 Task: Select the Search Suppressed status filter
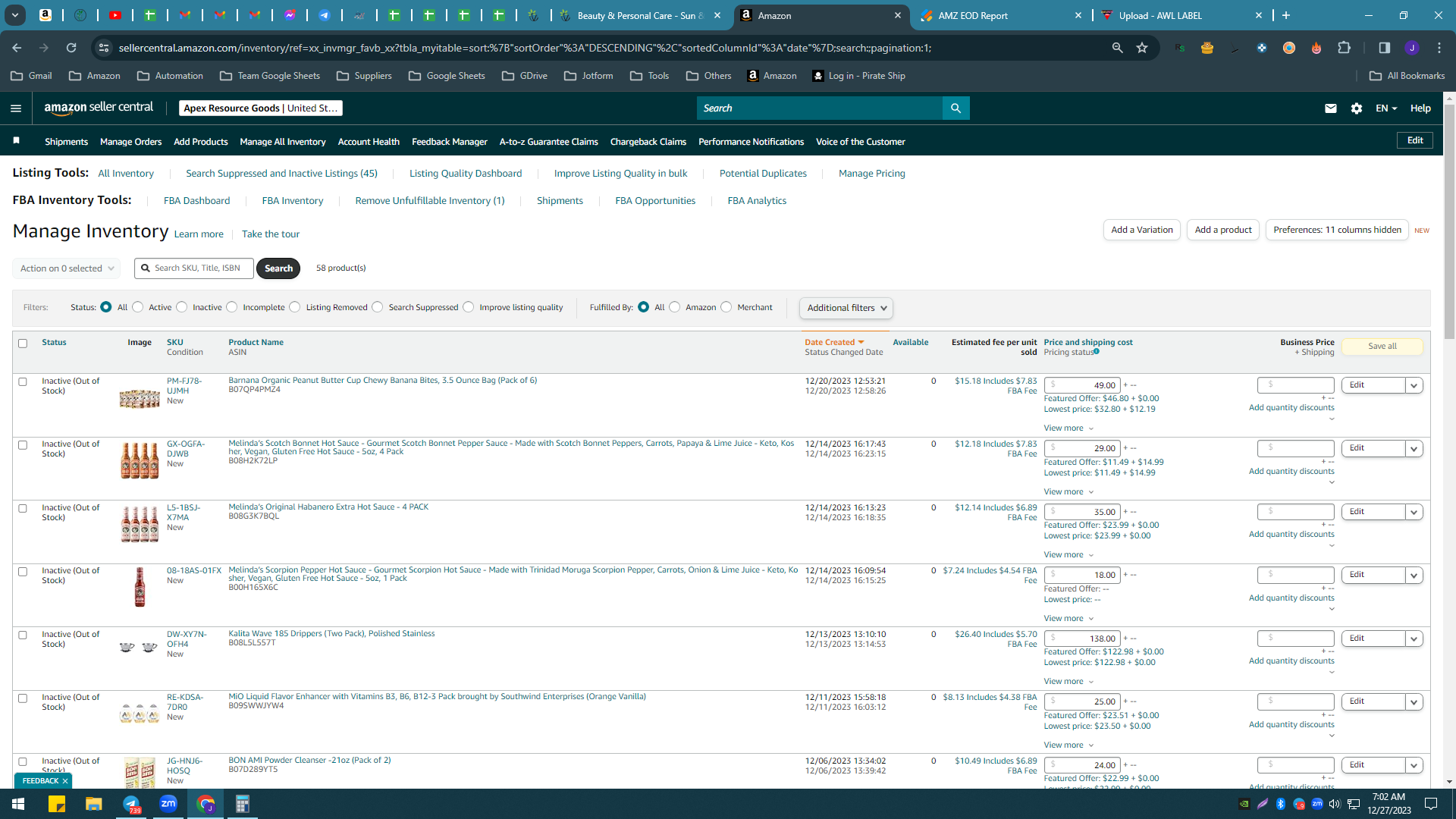click(378, 307)
